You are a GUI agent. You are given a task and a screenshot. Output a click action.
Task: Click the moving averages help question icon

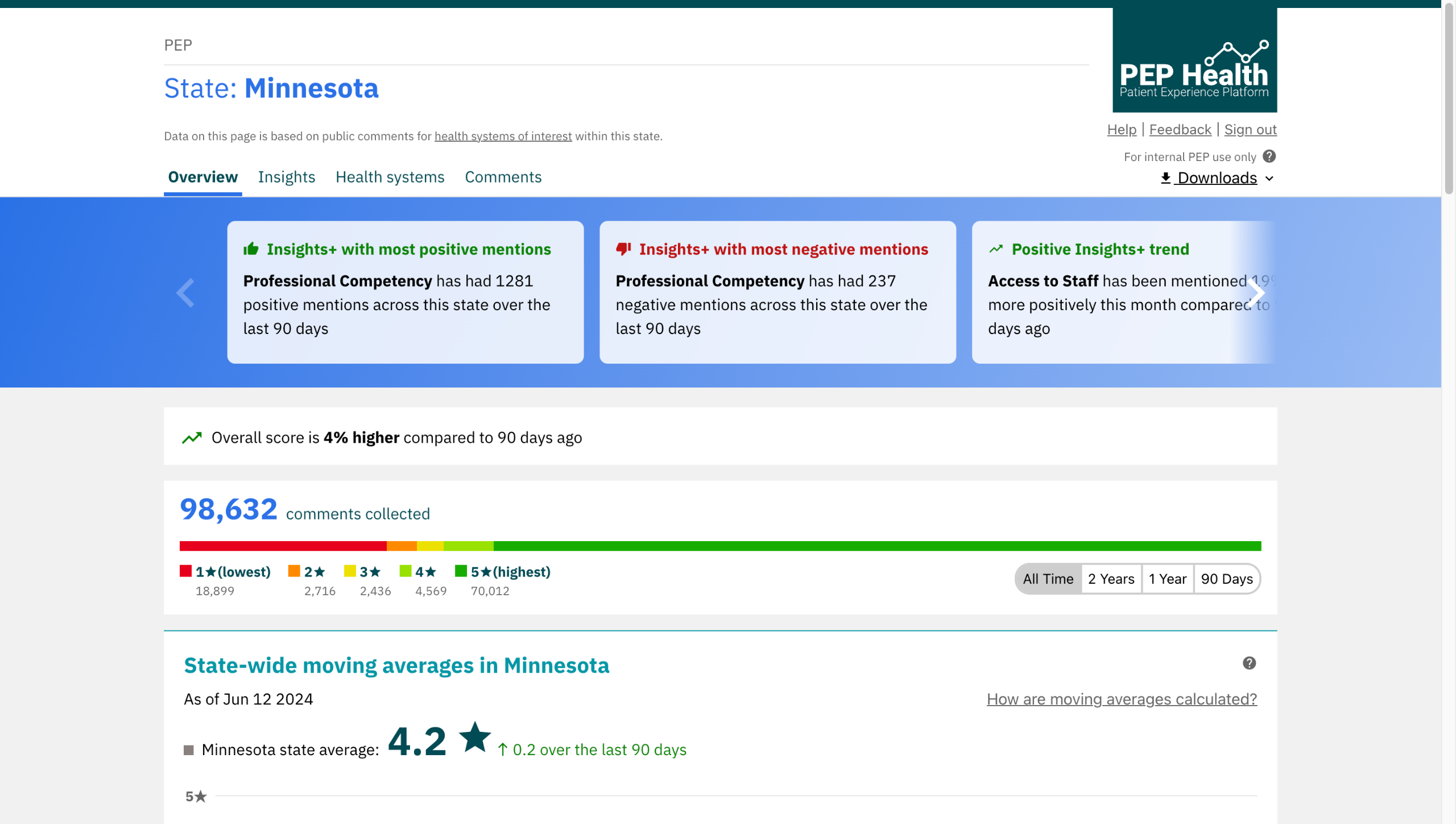1249,663
